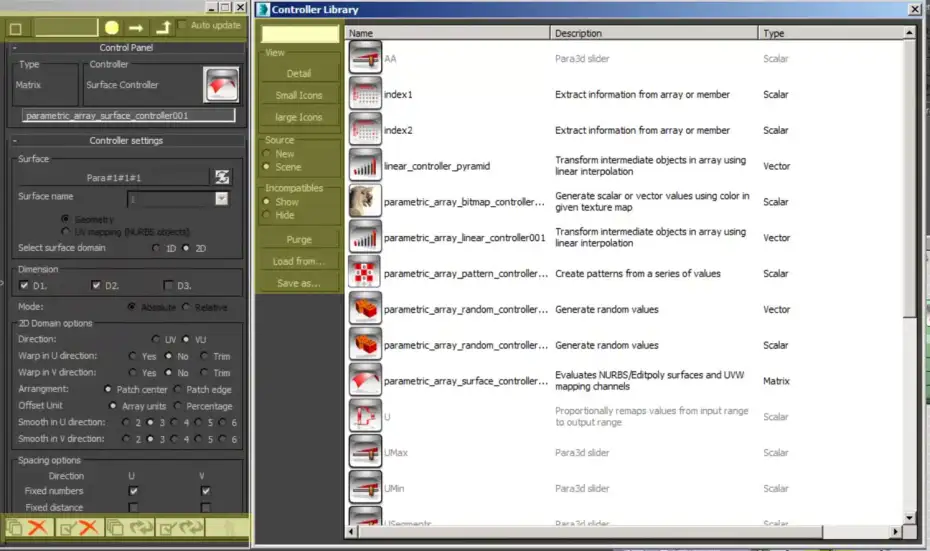Collapse the Controller settings rollout
The height and width of the screenshot is (551, 930).
[15, 141]
